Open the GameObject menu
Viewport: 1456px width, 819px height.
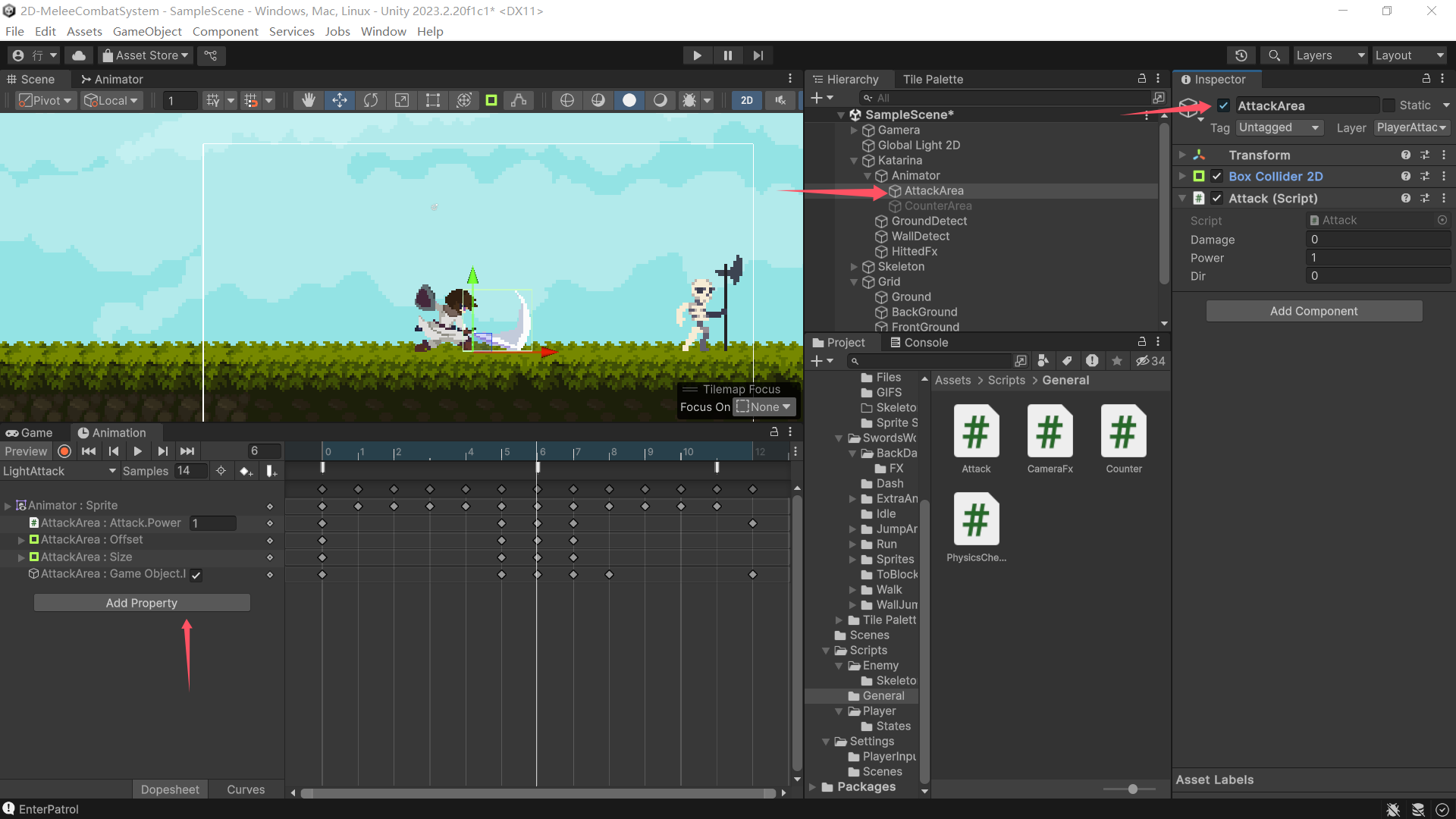pyautogui.click(x=147, y=31)
